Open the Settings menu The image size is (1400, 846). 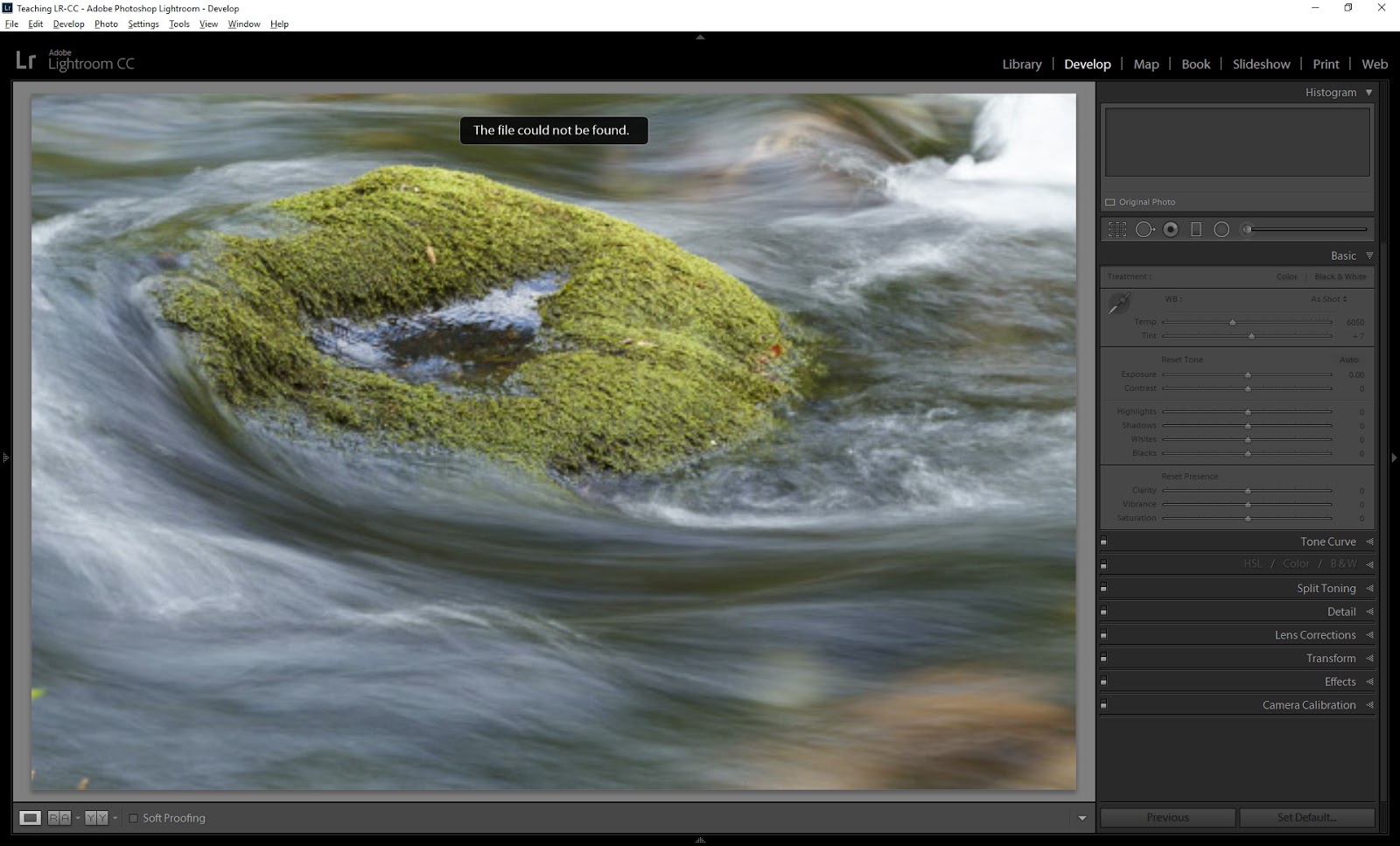[x=143, y=24]
